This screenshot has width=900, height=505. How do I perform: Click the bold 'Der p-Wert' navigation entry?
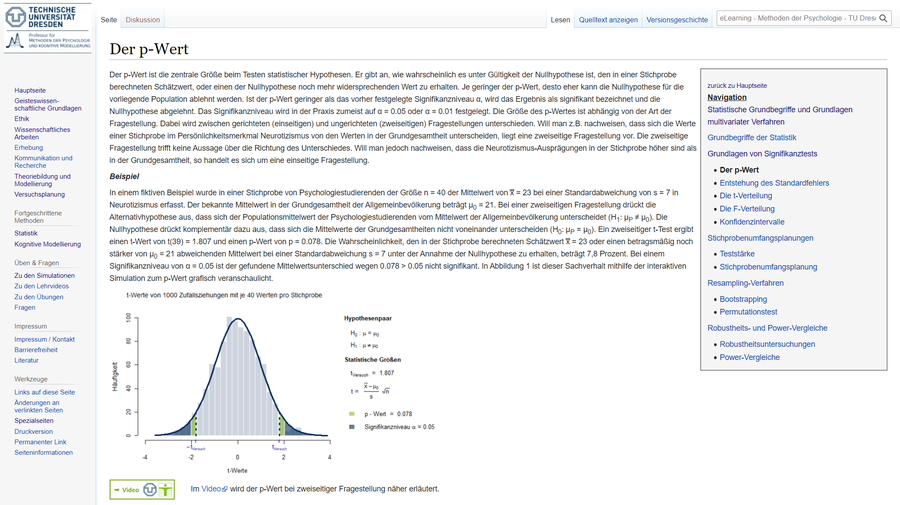click(x=739, y=170)
